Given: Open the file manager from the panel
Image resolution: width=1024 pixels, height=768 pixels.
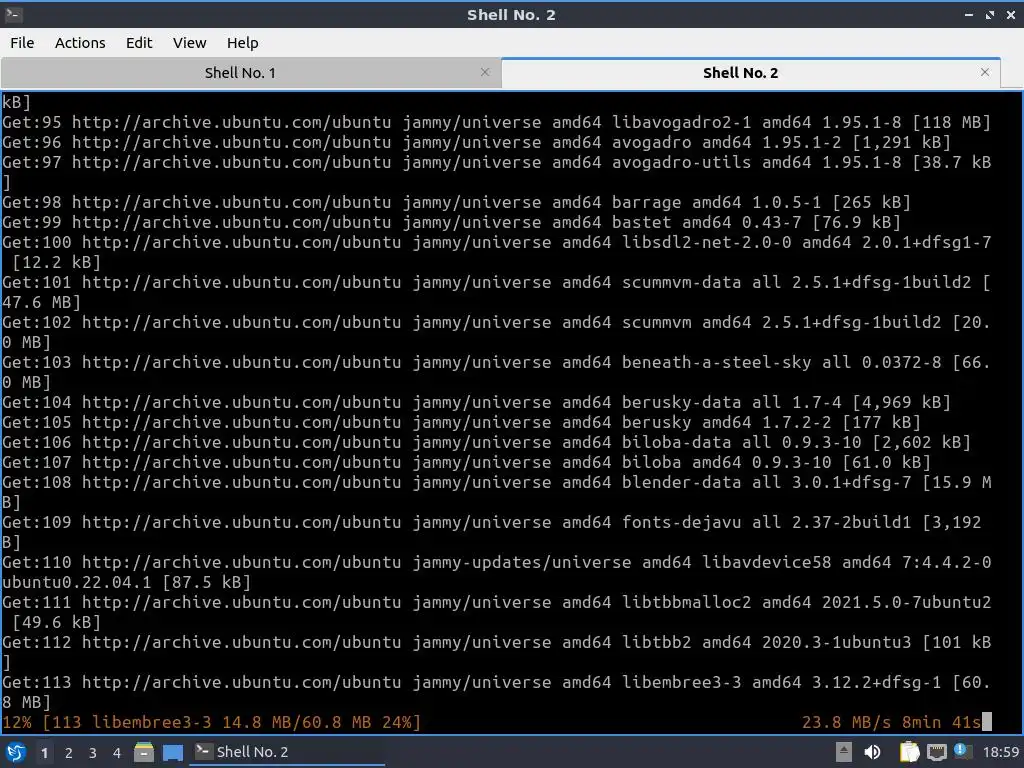Looking at the screenshot, I should click(x=144, y=752).
